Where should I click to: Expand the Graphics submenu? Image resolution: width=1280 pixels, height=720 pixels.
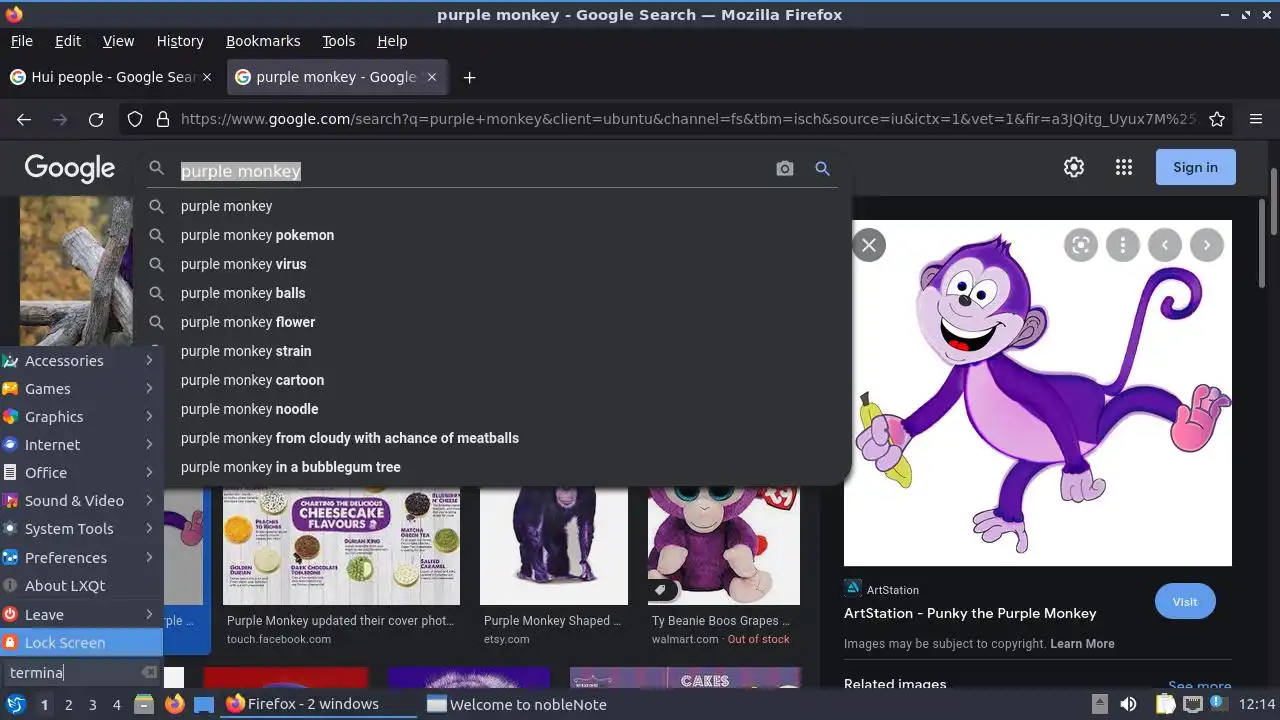(x=81, y=417)
